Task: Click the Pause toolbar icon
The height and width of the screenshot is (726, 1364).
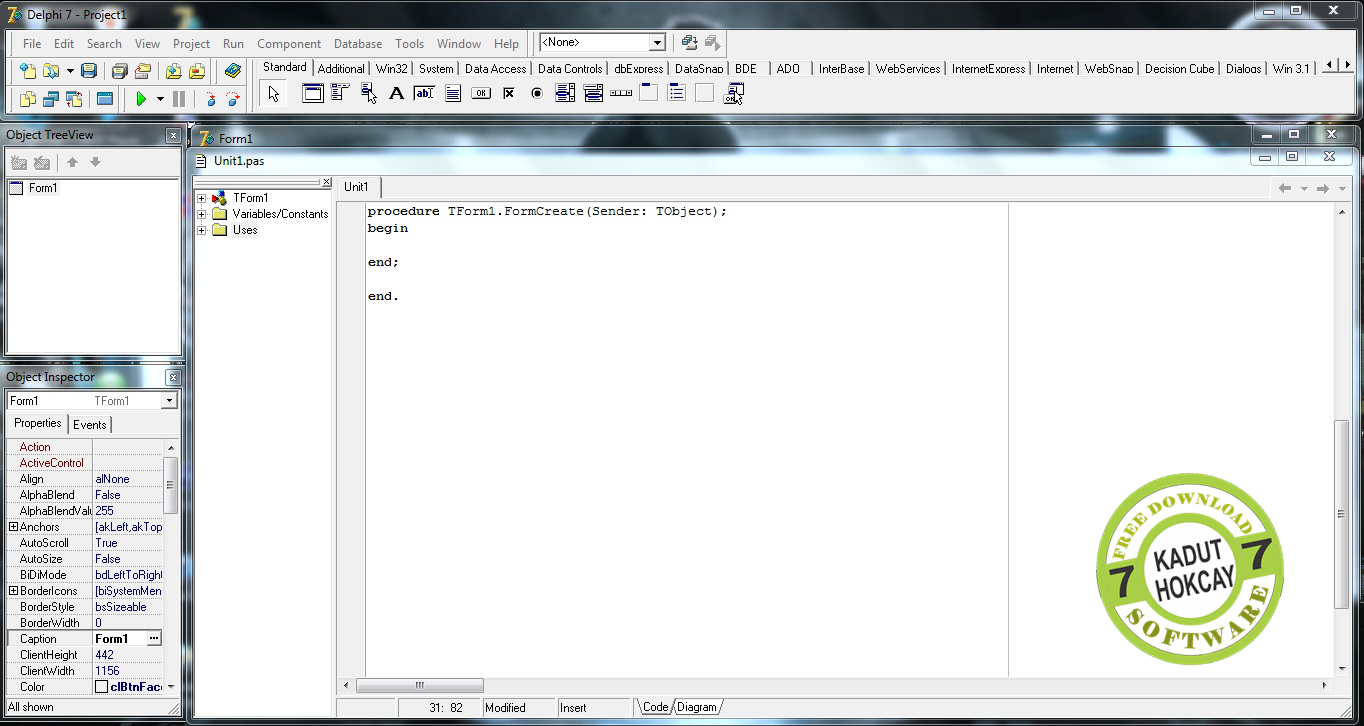Action: coord(179,99)
